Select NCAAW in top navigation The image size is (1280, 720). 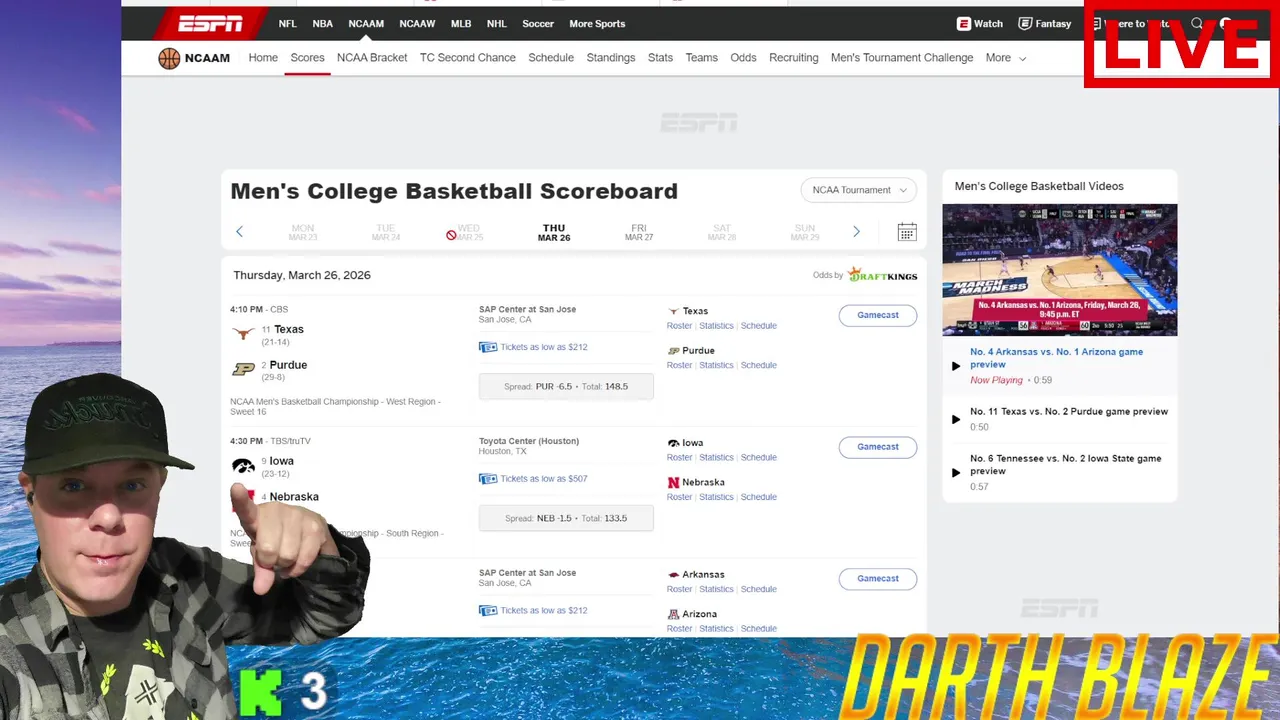[417, 24]
